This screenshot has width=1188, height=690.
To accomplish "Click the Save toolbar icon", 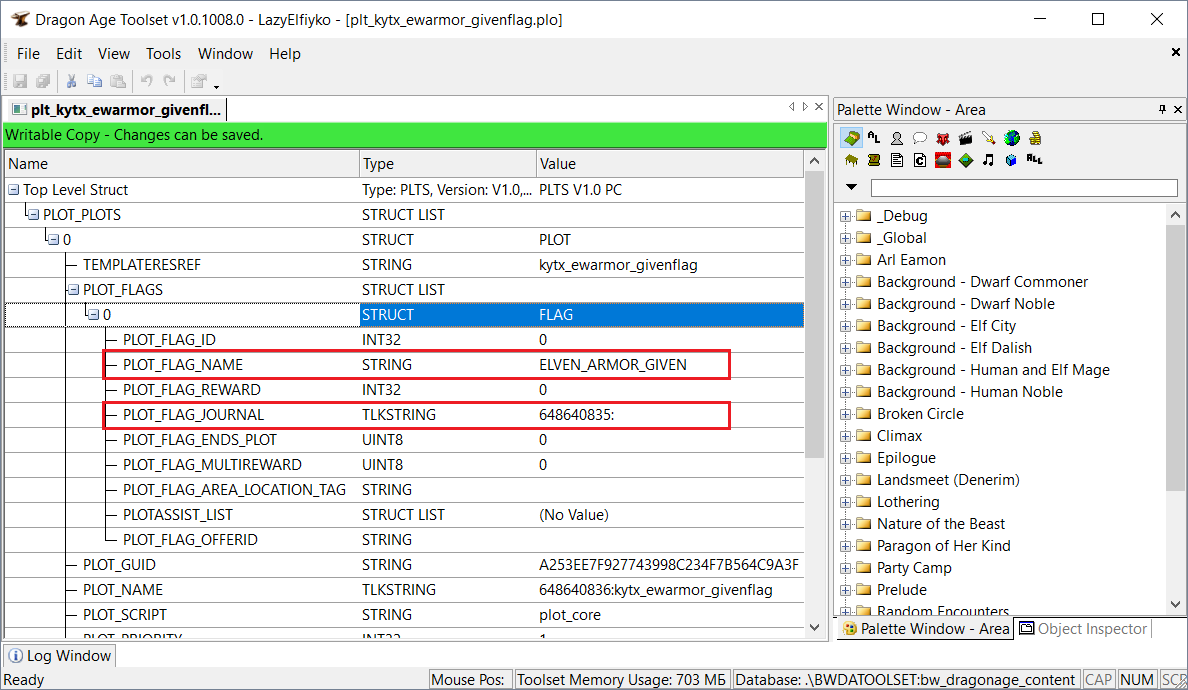I will [x=20, y=81].
